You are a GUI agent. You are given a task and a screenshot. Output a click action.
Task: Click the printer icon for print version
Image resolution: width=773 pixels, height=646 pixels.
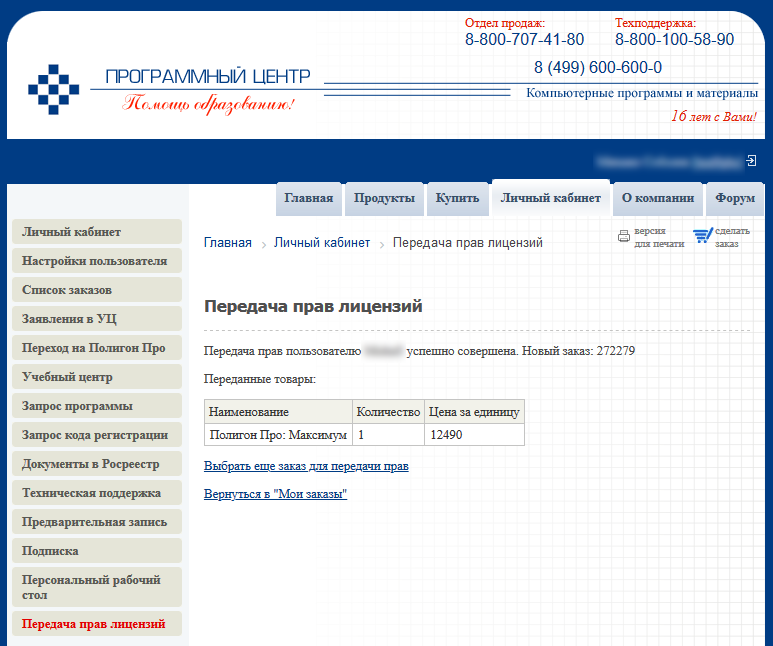tap(624, 236)
